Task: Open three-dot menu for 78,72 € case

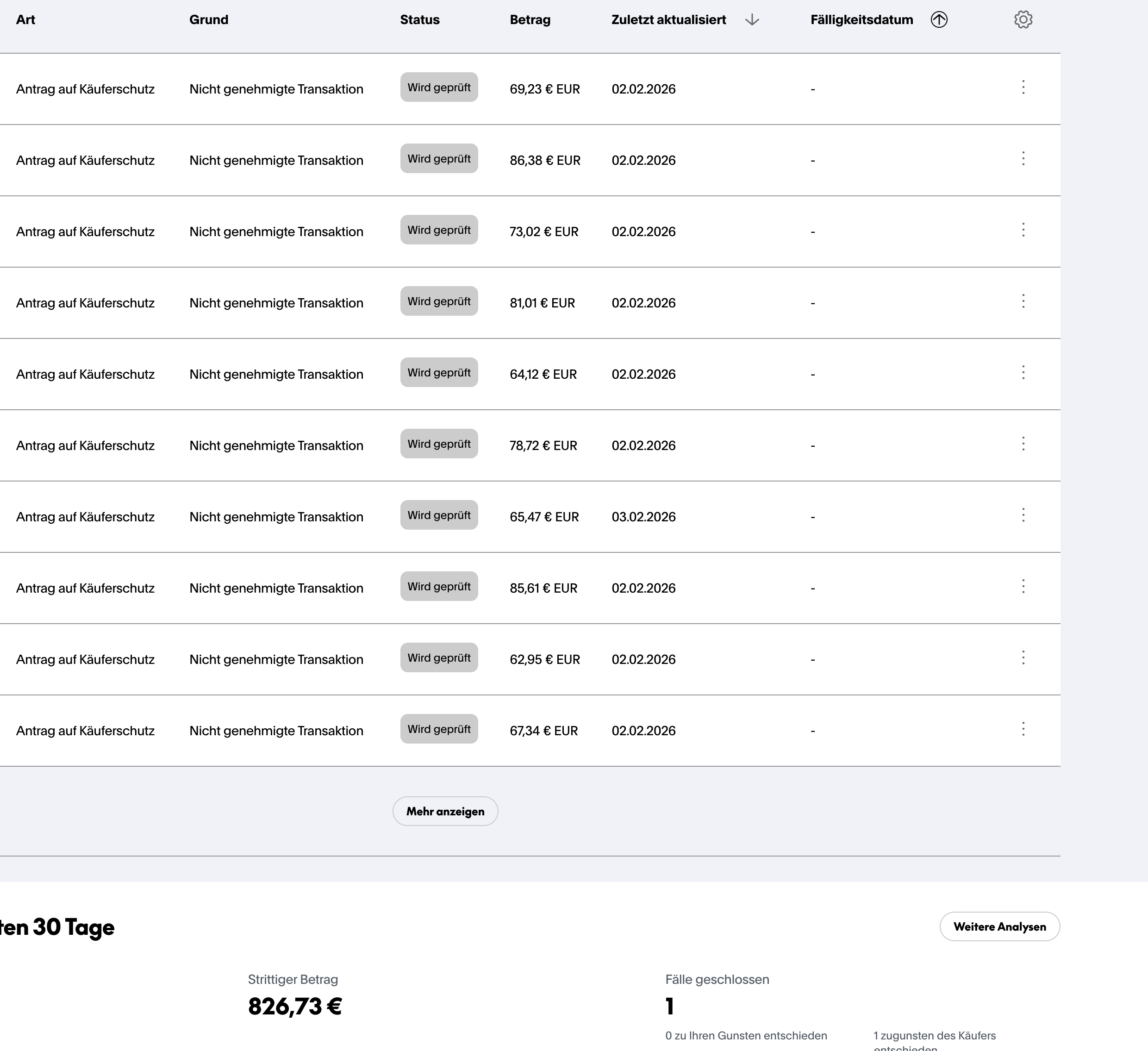Action: [1023, 444]
